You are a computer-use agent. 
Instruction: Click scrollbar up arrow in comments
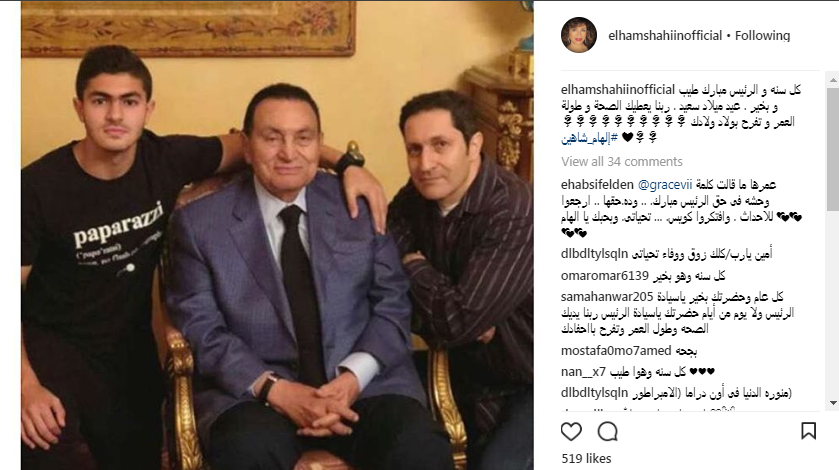[x=833, y=80]
